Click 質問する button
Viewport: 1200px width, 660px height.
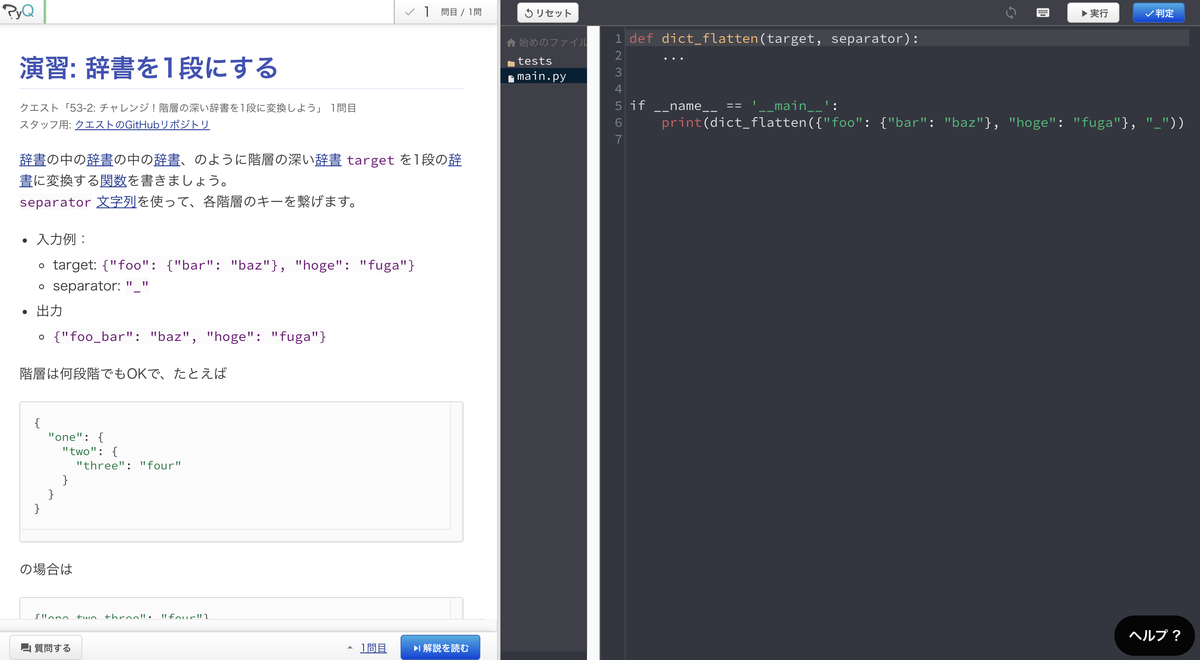pyautogui.click(x=45, y=648)
